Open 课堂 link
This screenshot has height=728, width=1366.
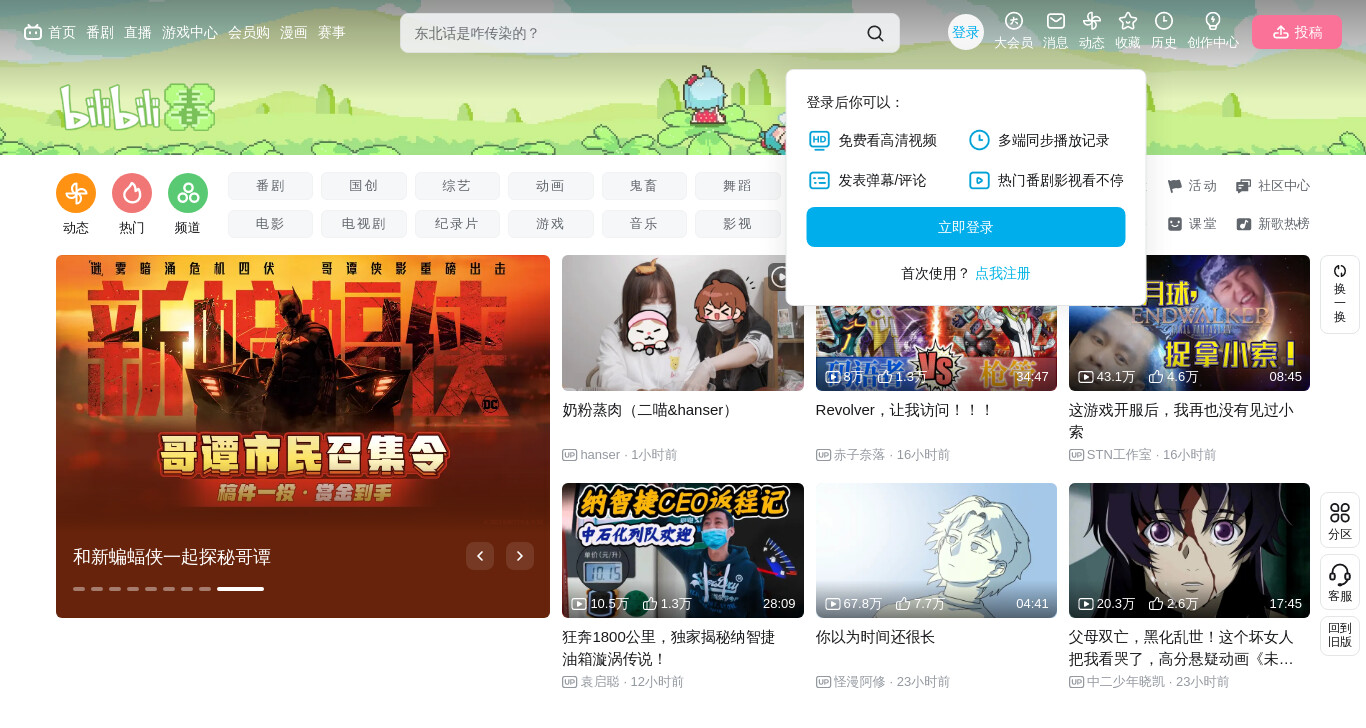click(1192, 224)
